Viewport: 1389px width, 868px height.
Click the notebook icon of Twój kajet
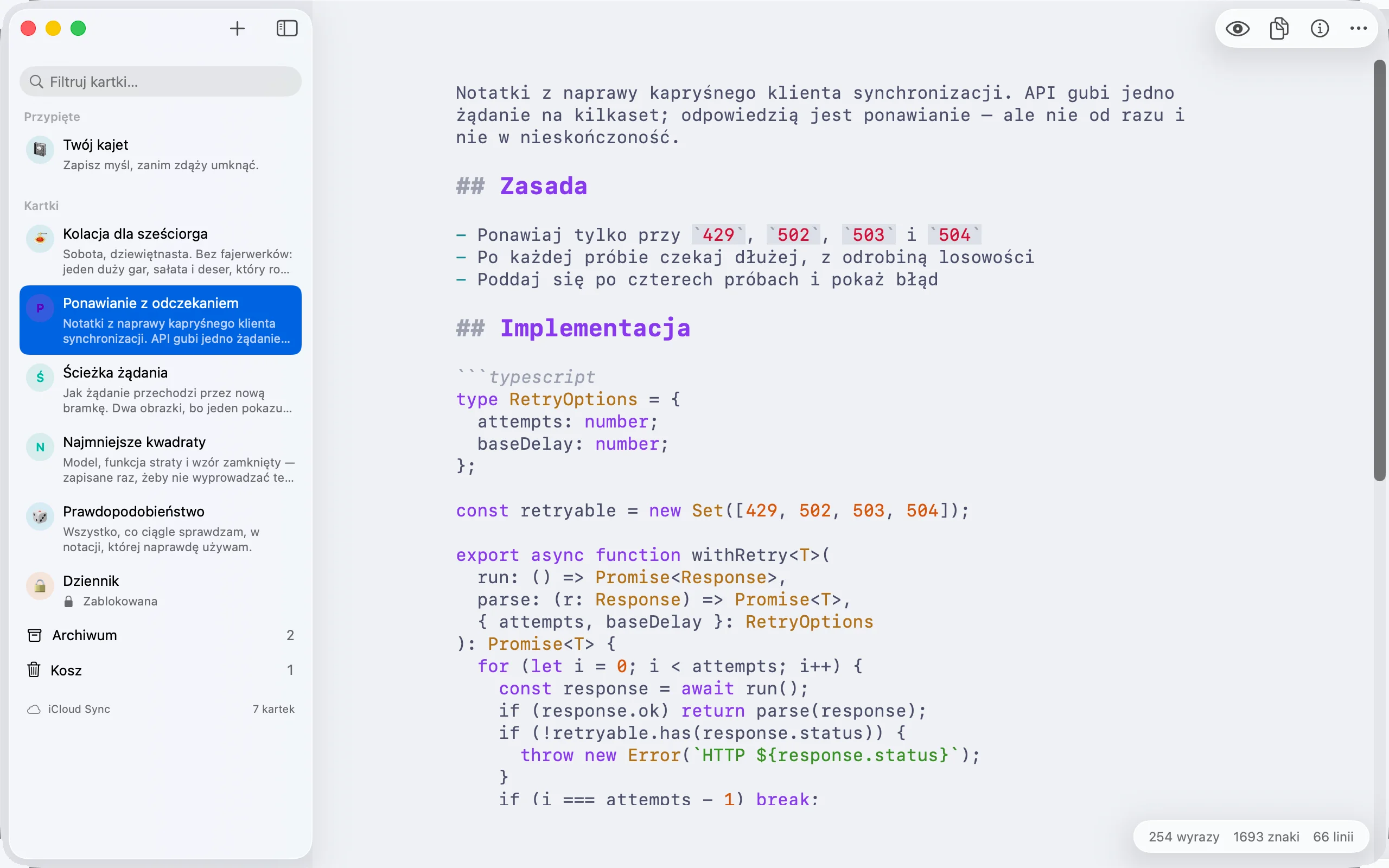click(x=40, y=149)
